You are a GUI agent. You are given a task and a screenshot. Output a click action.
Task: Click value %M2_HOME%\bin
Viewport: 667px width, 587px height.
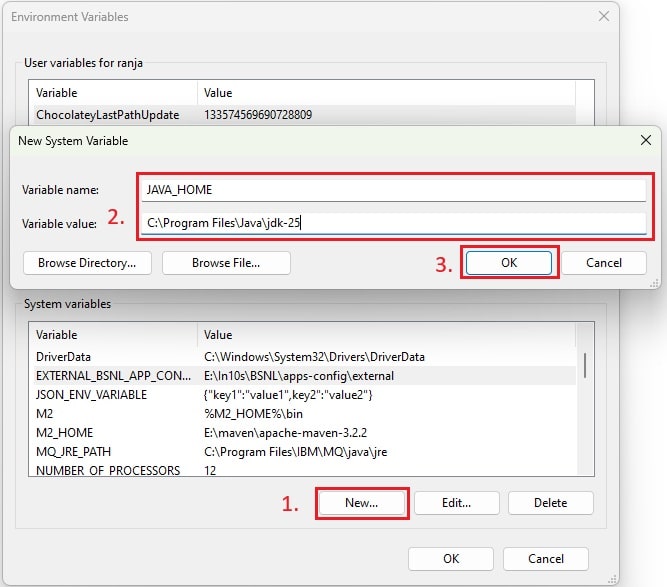pyautogui.click(x=254, y=413)
